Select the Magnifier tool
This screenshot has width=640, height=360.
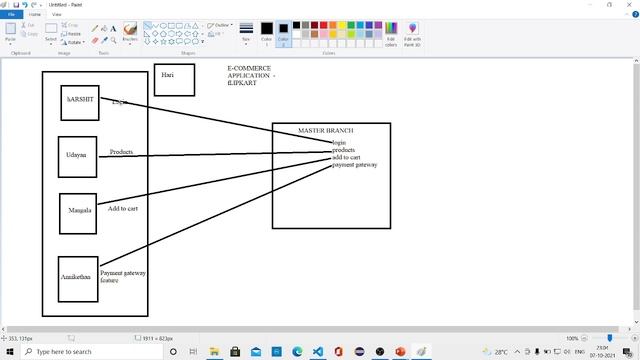tap(113, 40)
